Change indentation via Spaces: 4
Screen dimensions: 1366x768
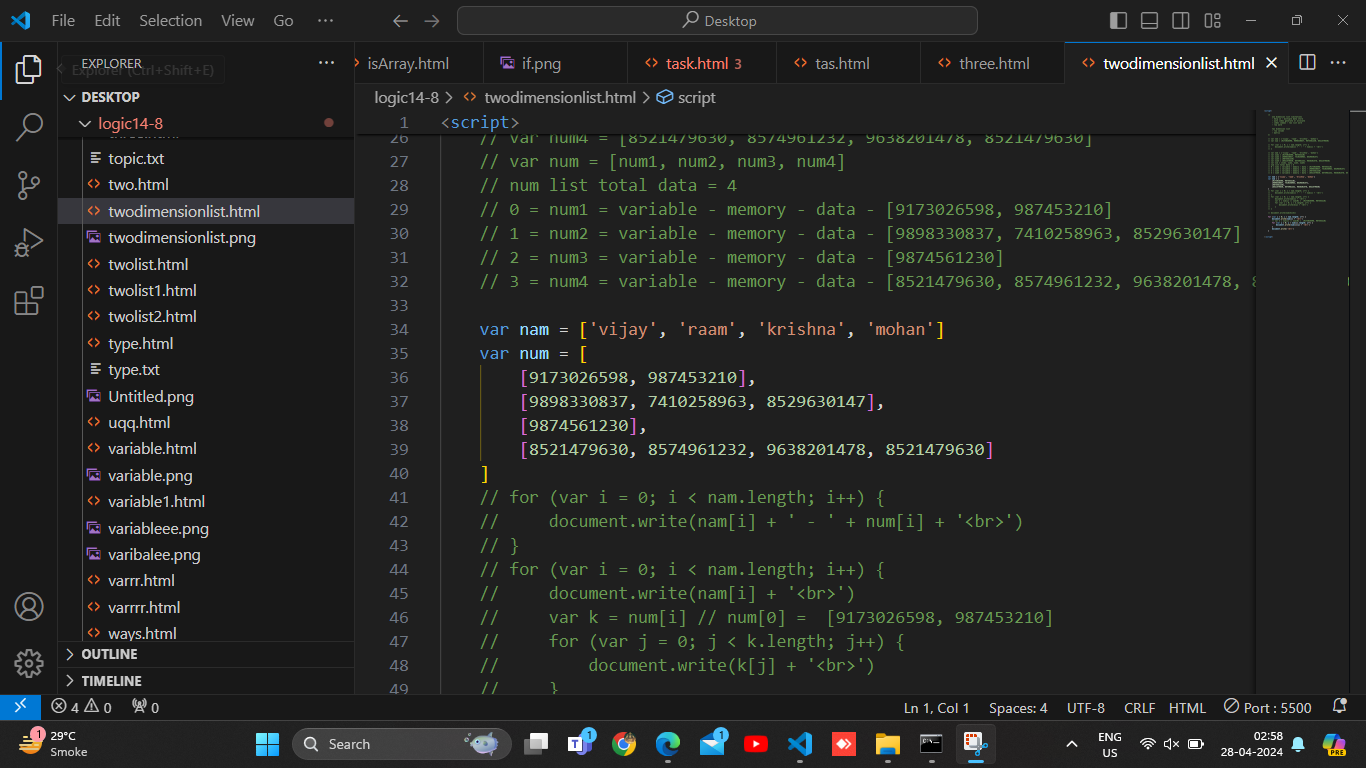click(1018, 708)
